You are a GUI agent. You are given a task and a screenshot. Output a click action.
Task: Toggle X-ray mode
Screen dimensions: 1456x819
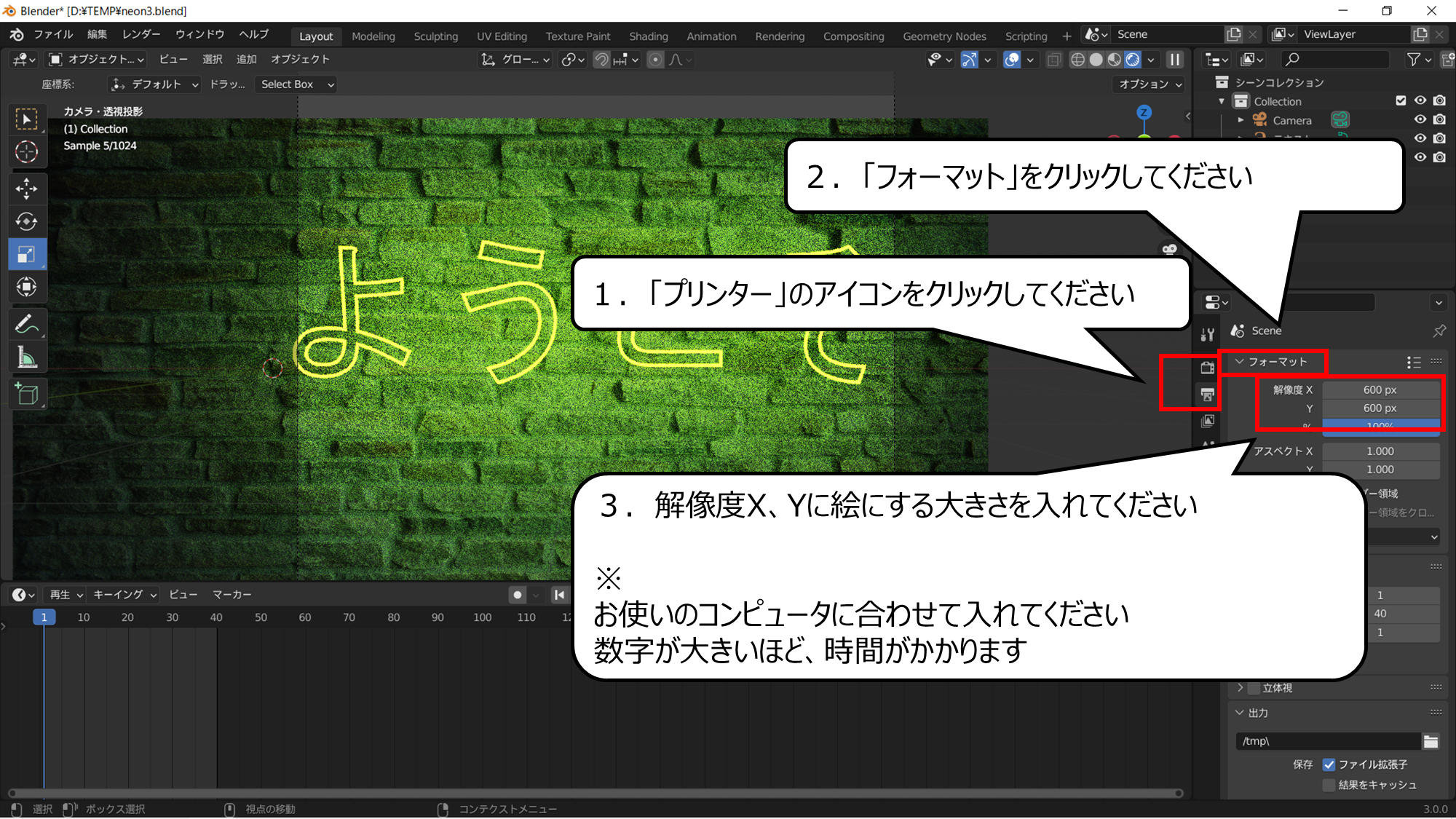[1053, 60]
